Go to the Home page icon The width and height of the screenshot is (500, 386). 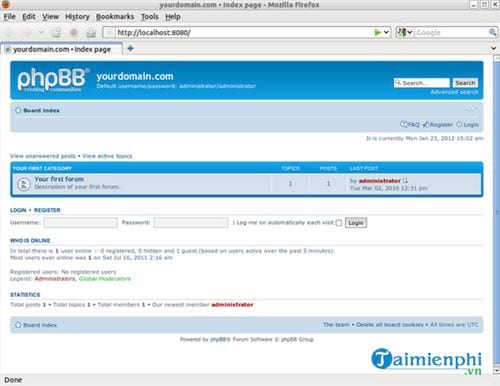(91, 33)
